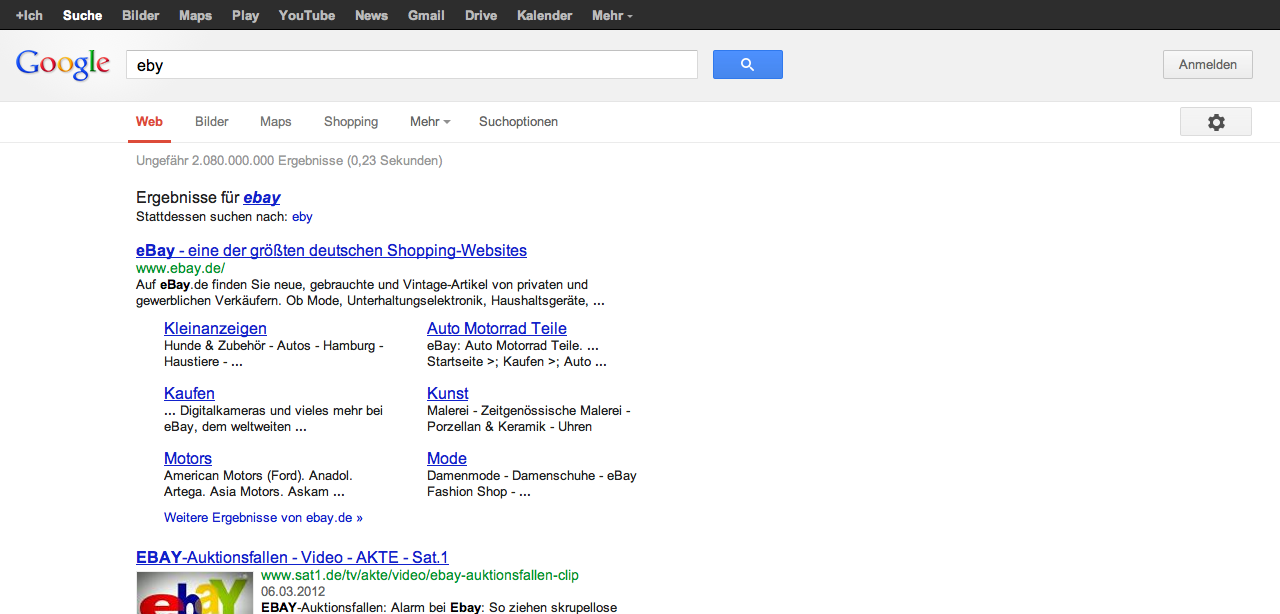Open the eBay main result title link
Screen dimensions: 1280x614
pyautogui.click(x=331, y=250)
